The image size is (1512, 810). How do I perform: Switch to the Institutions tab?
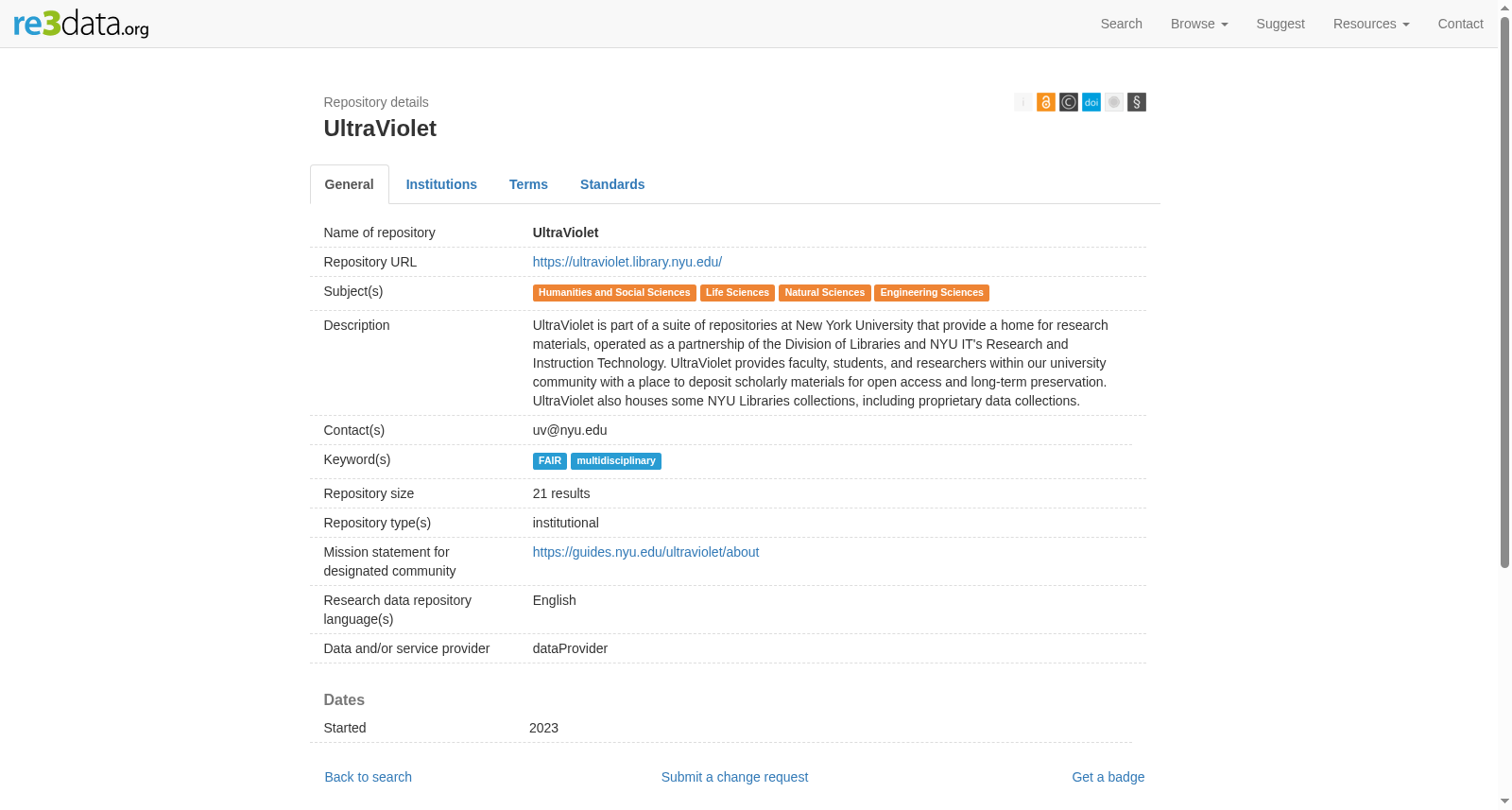pos(441,184)
